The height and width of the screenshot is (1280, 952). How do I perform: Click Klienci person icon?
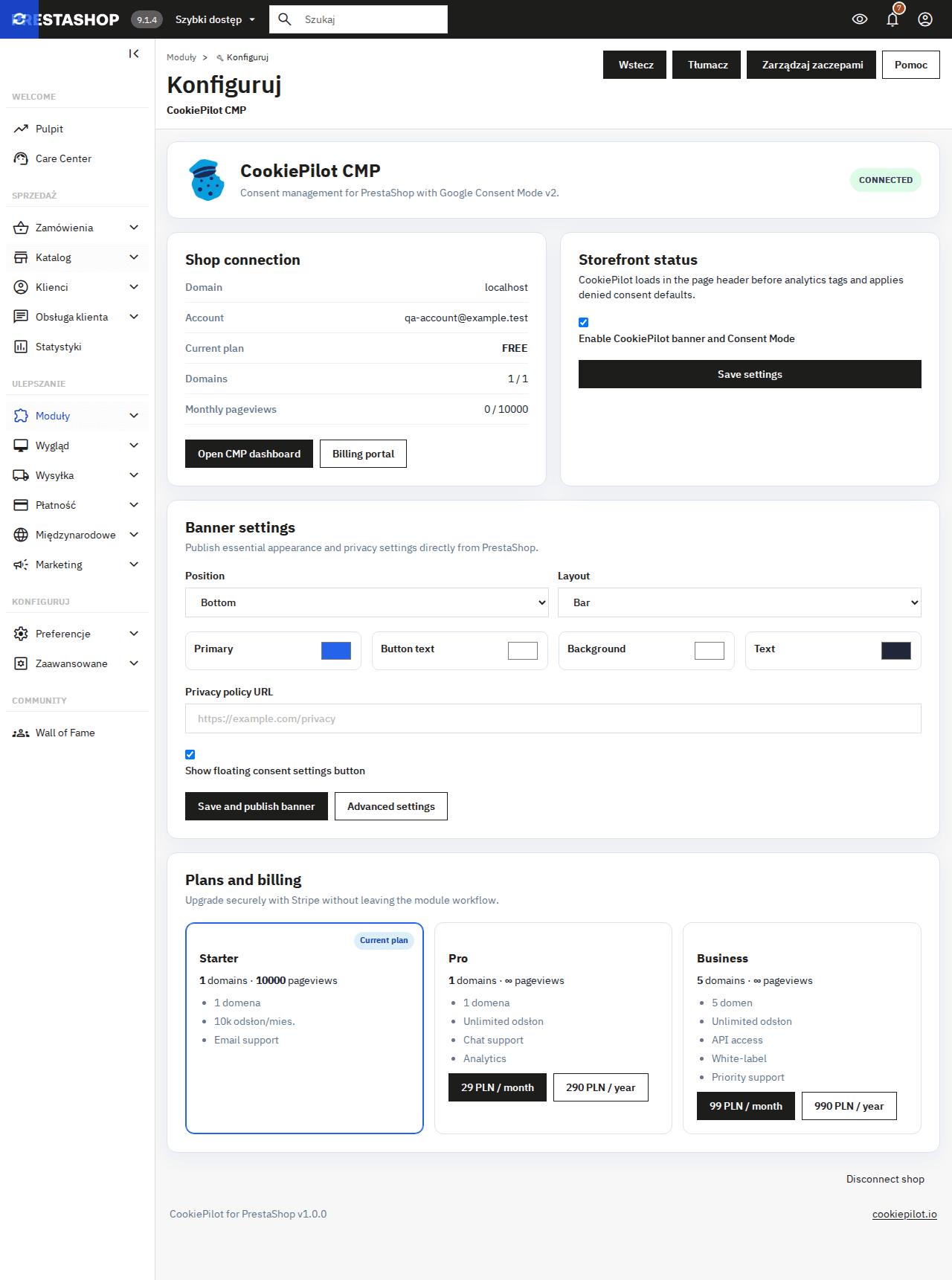pos(21,287)
